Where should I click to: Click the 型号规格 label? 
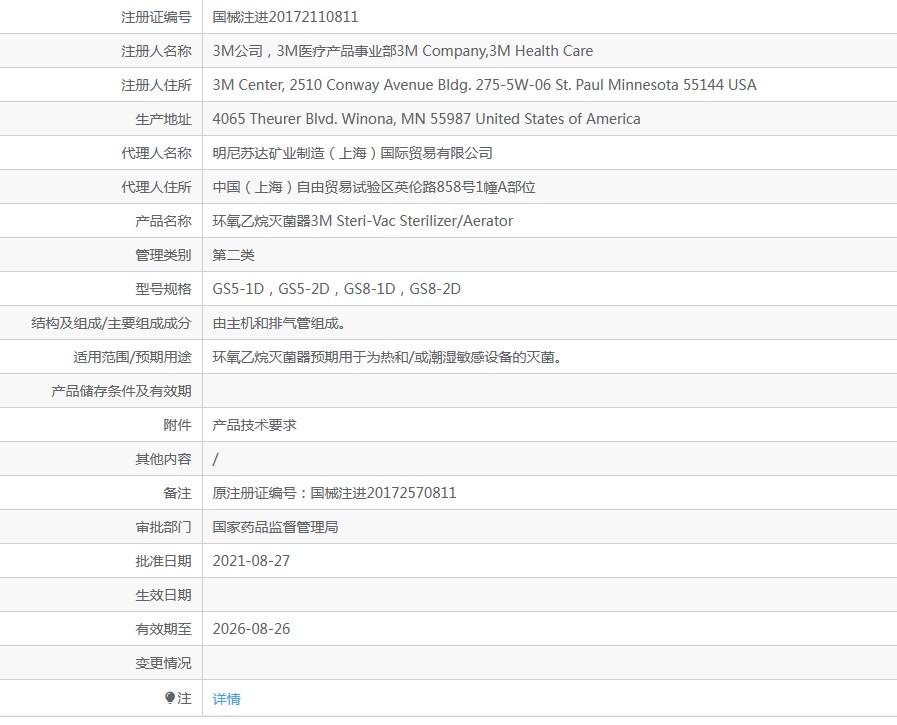coord(163,289)
